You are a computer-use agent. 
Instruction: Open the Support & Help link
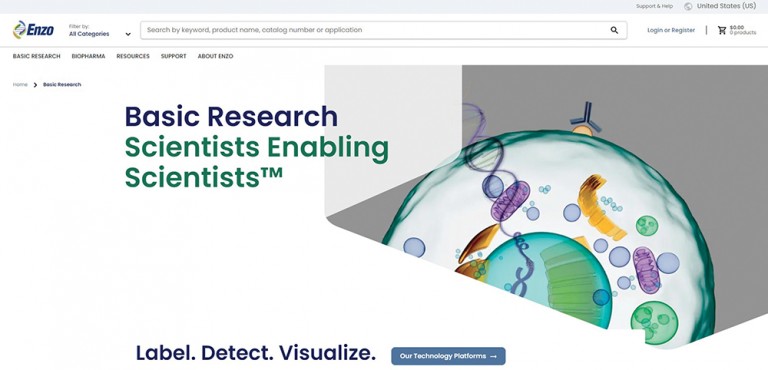pyautogui.click(x=654, y=6)
